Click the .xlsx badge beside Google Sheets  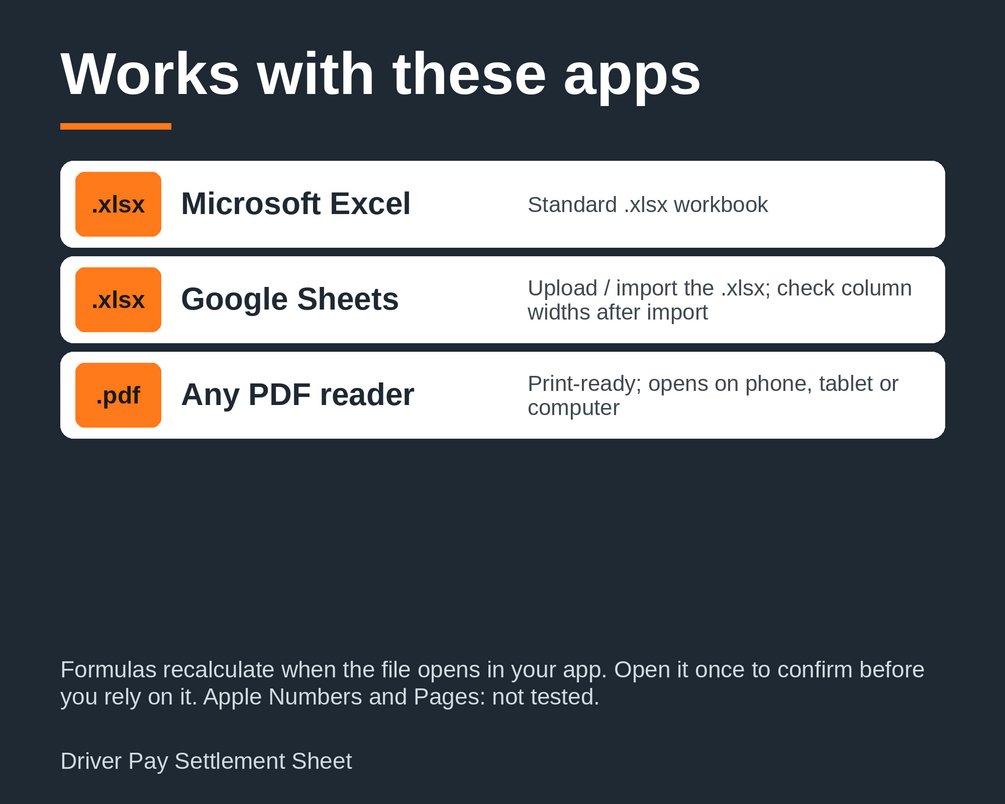pos(118,299)
